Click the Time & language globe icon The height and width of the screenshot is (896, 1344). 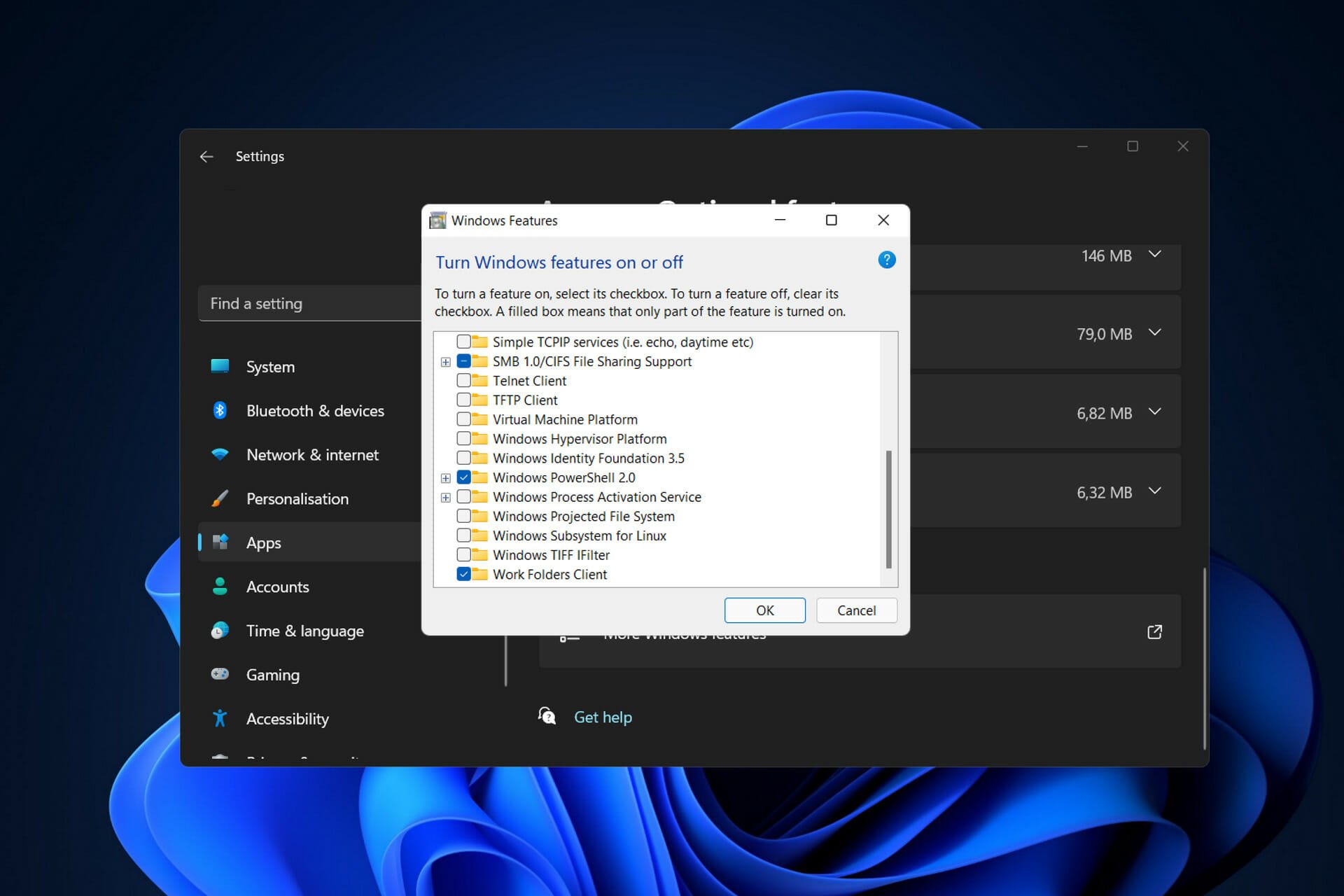220,630
